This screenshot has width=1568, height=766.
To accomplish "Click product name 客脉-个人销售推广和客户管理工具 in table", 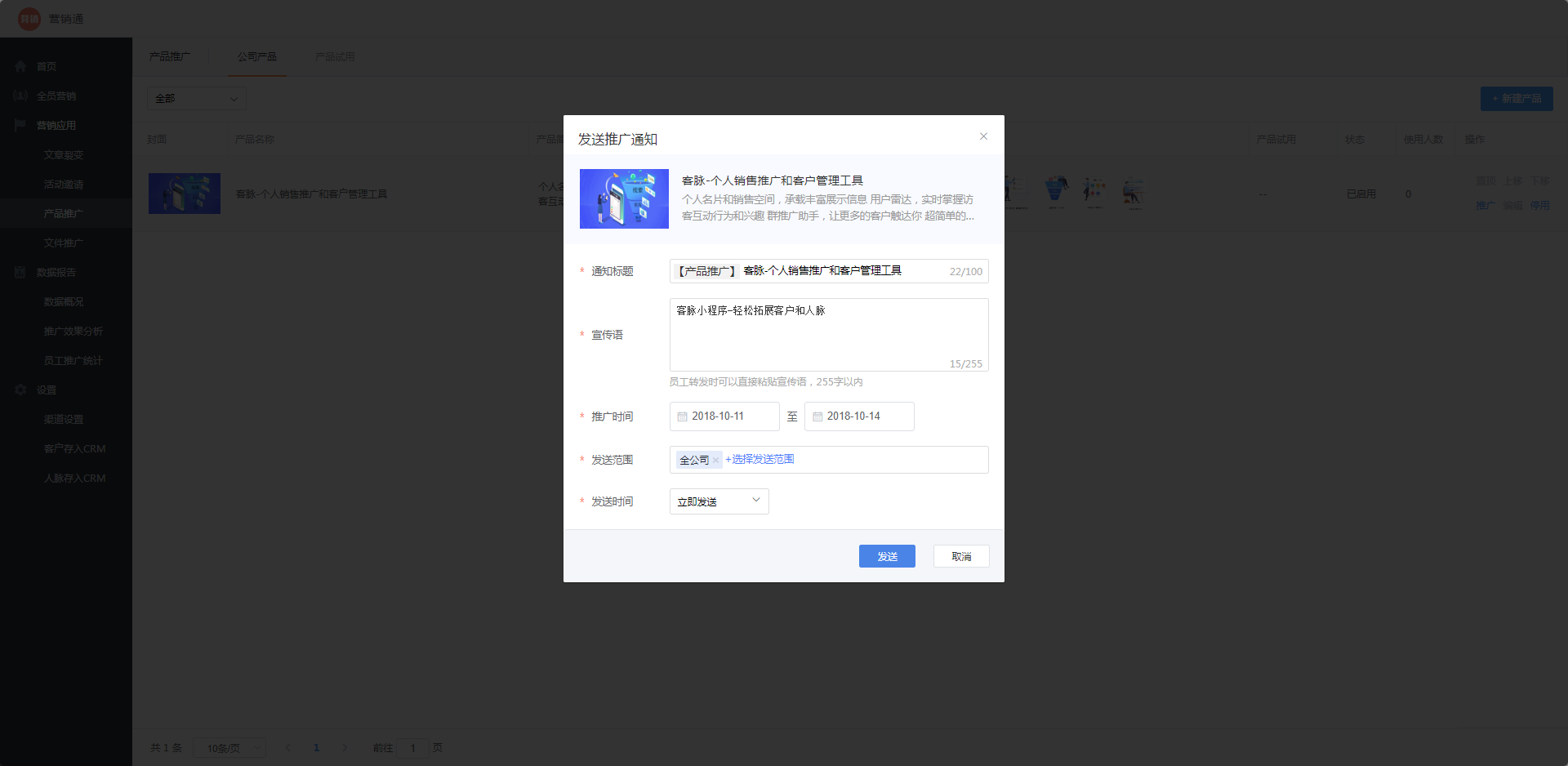I will tap(312, 194).
